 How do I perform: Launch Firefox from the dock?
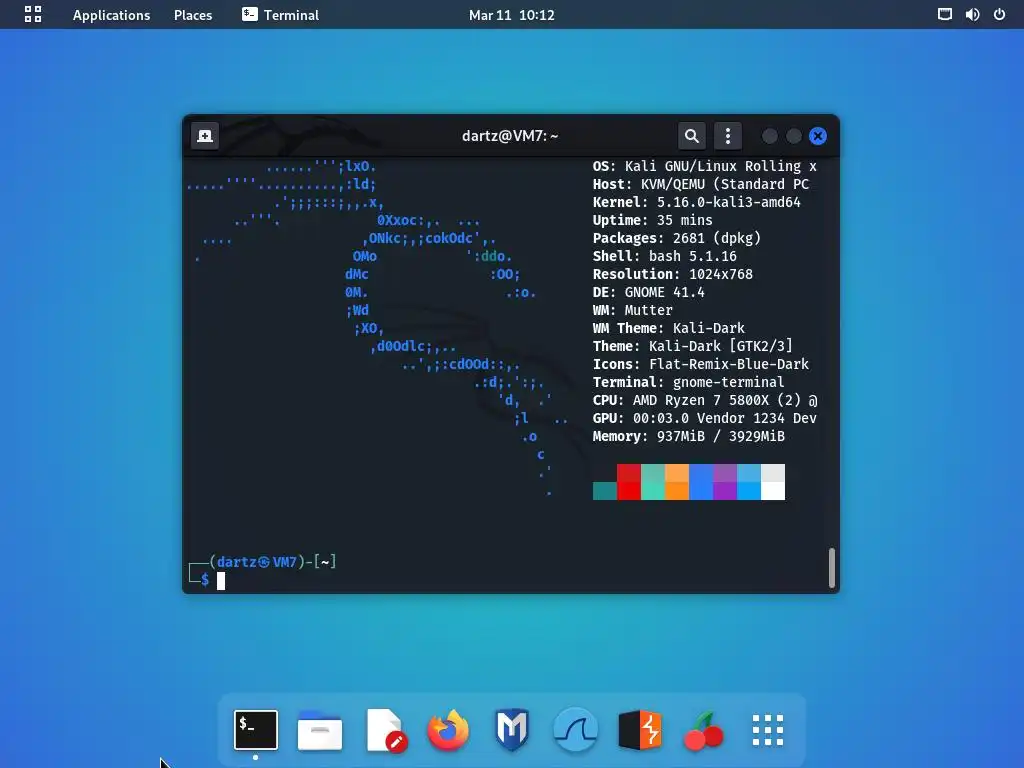coord(448,729)
